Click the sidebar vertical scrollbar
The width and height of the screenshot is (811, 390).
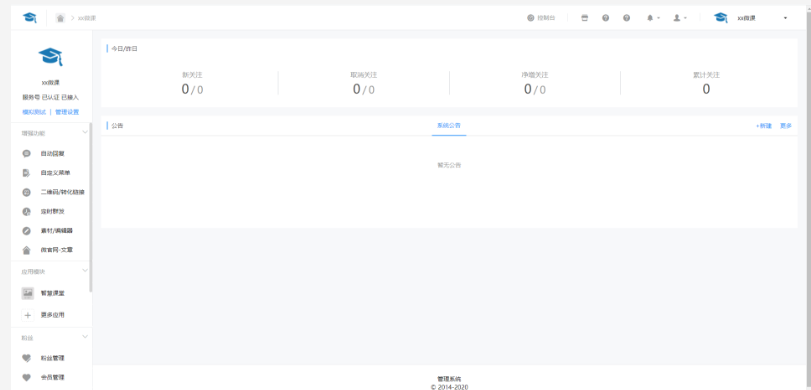[91, 207]
